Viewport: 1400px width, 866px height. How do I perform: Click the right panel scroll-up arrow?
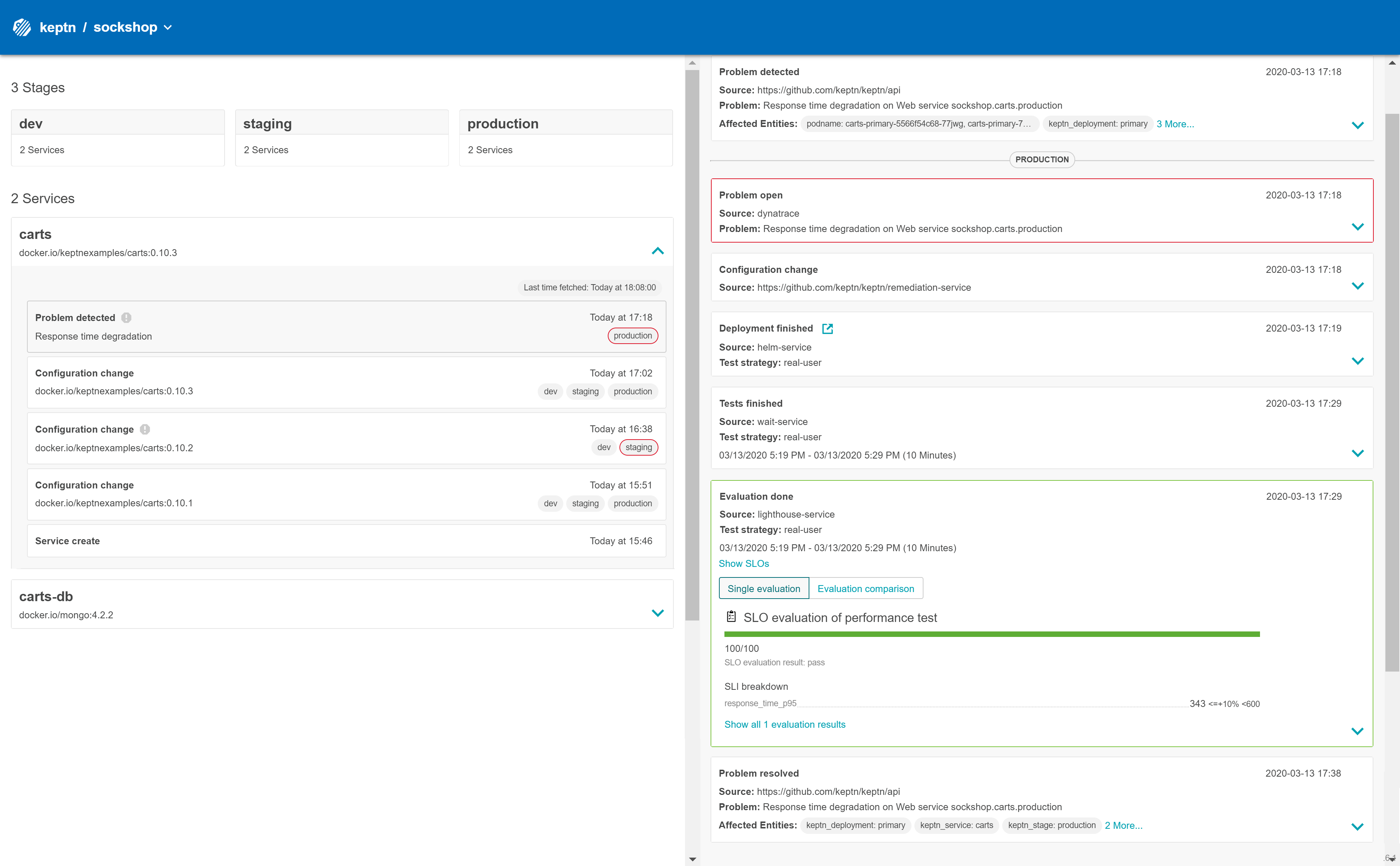pyautogui.click(x=1392, y=62)
